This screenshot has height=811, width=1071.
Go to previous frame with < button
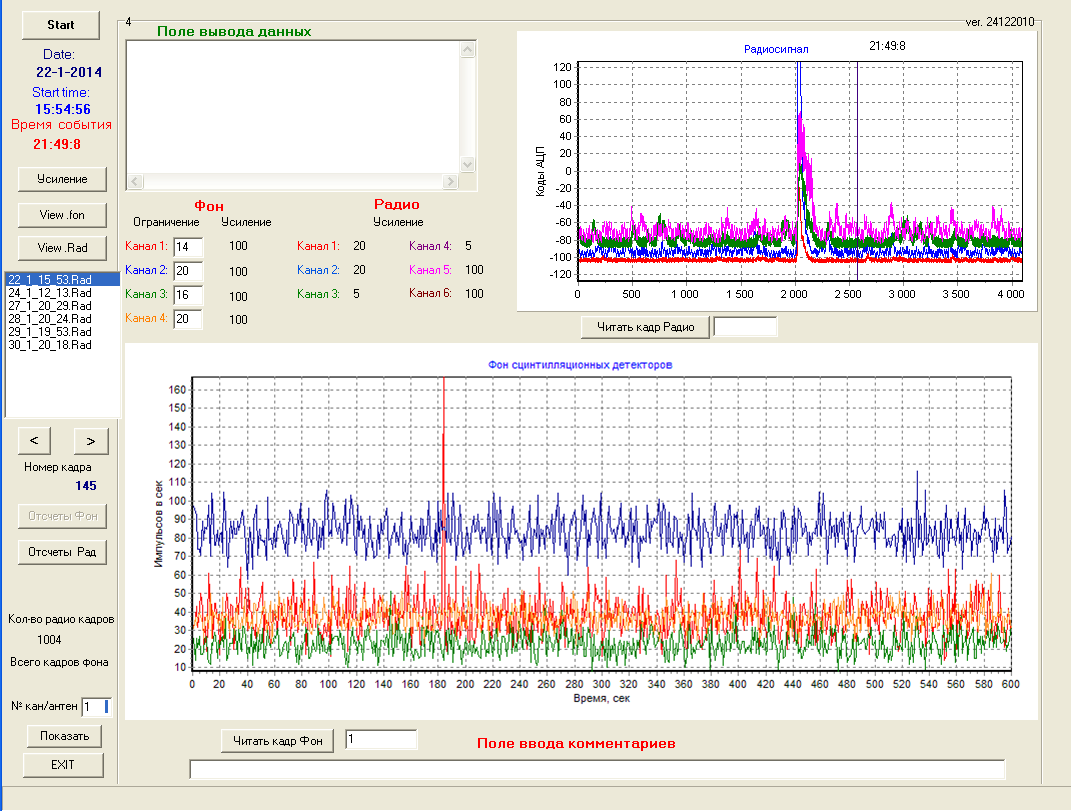coord(34,441)
